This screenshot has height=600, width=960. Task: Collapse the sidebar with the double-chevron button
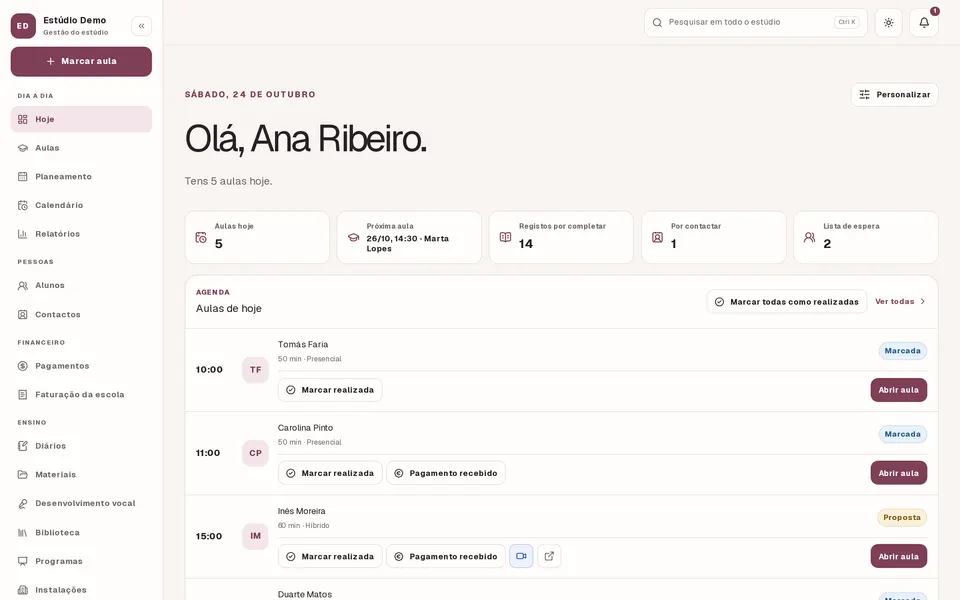(141, 26)
